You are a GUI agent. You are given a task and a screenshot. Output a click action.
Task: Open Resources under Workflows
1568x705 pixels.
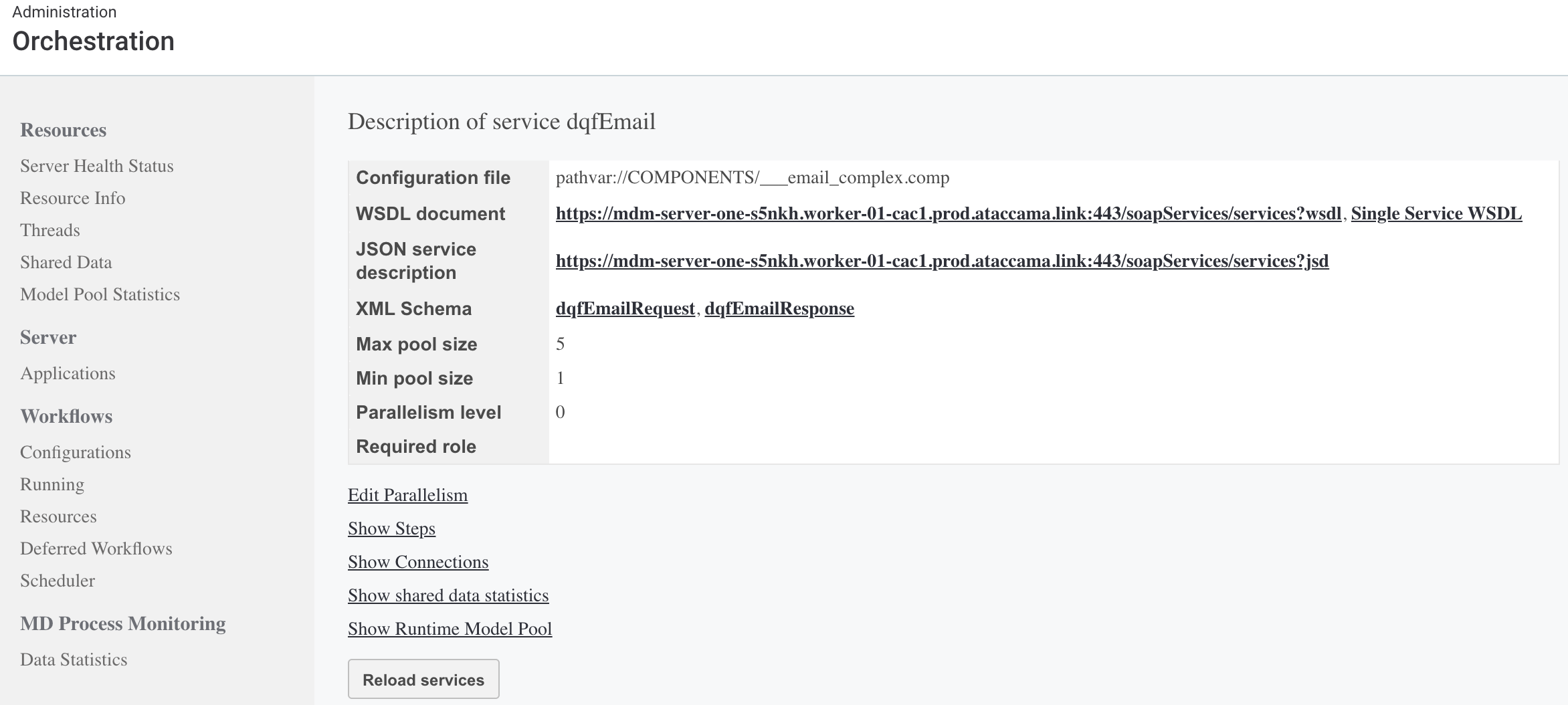point(58,516)
